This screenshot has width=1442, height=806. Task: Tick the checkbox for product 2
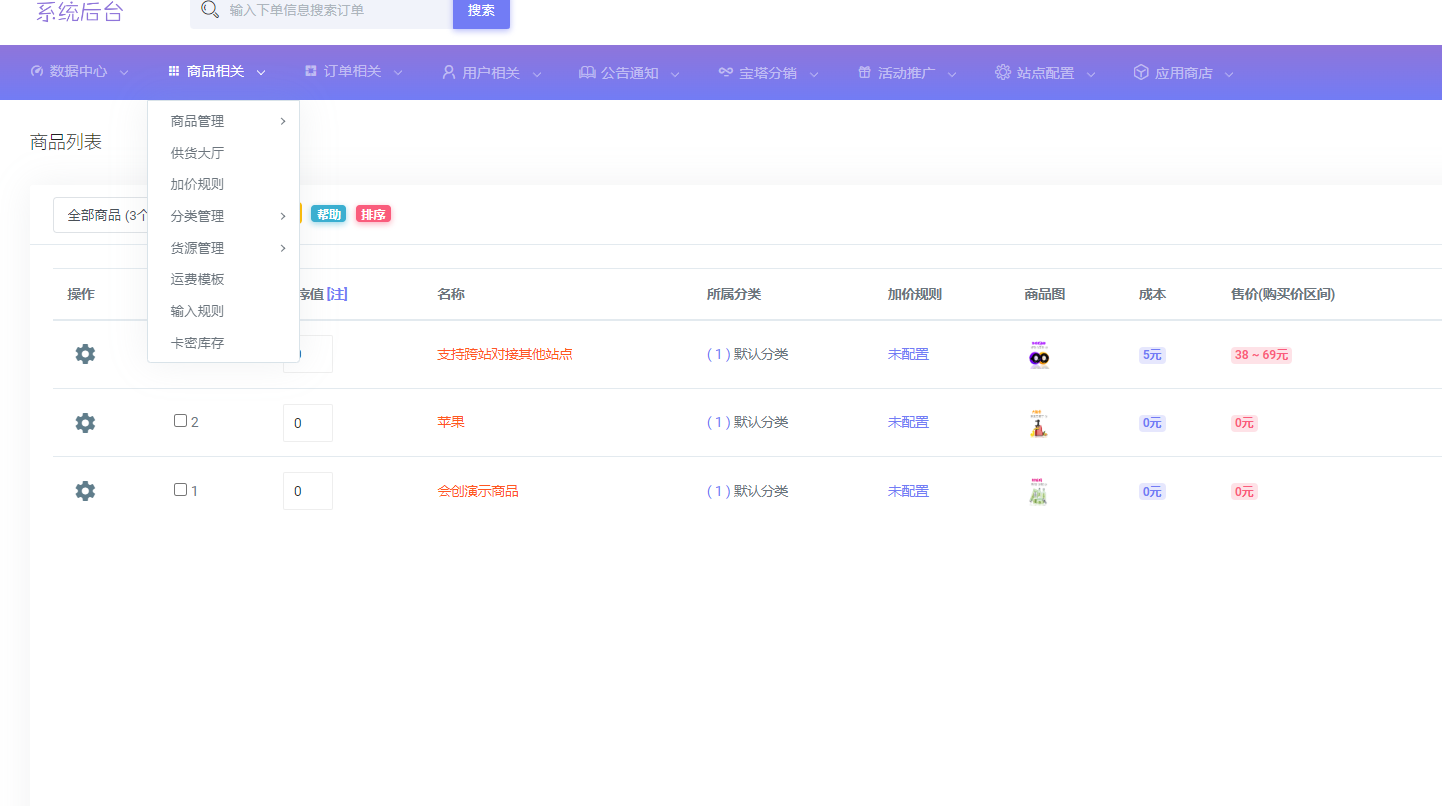[x=181, y=421]
